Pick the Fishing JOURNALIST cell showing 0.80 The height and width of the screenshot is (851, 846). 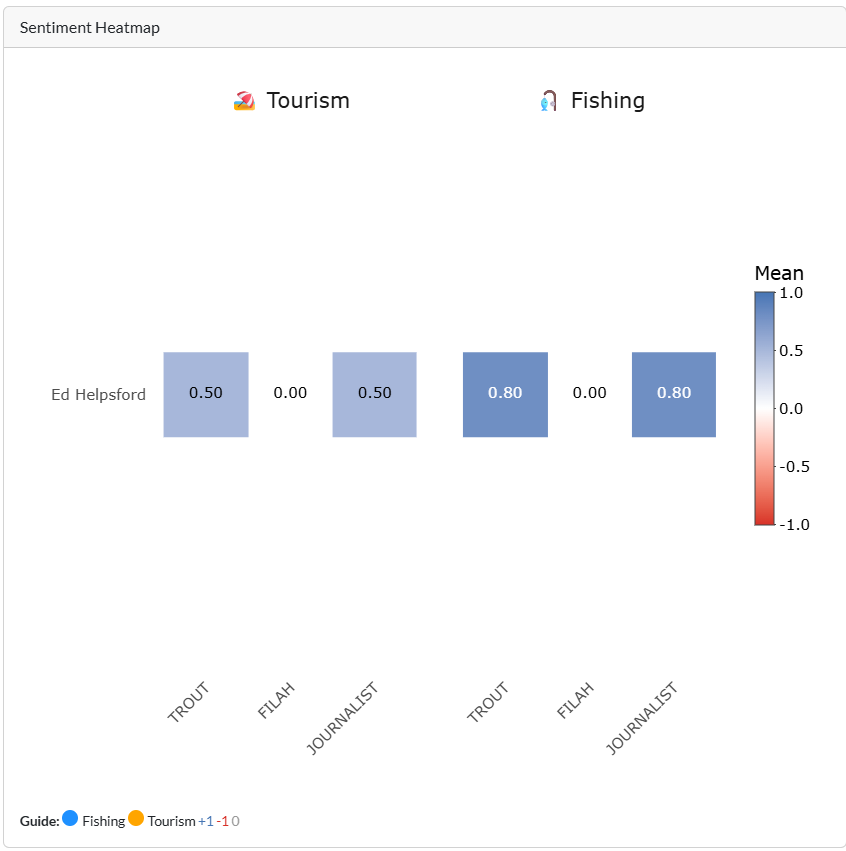coord(673,394)
